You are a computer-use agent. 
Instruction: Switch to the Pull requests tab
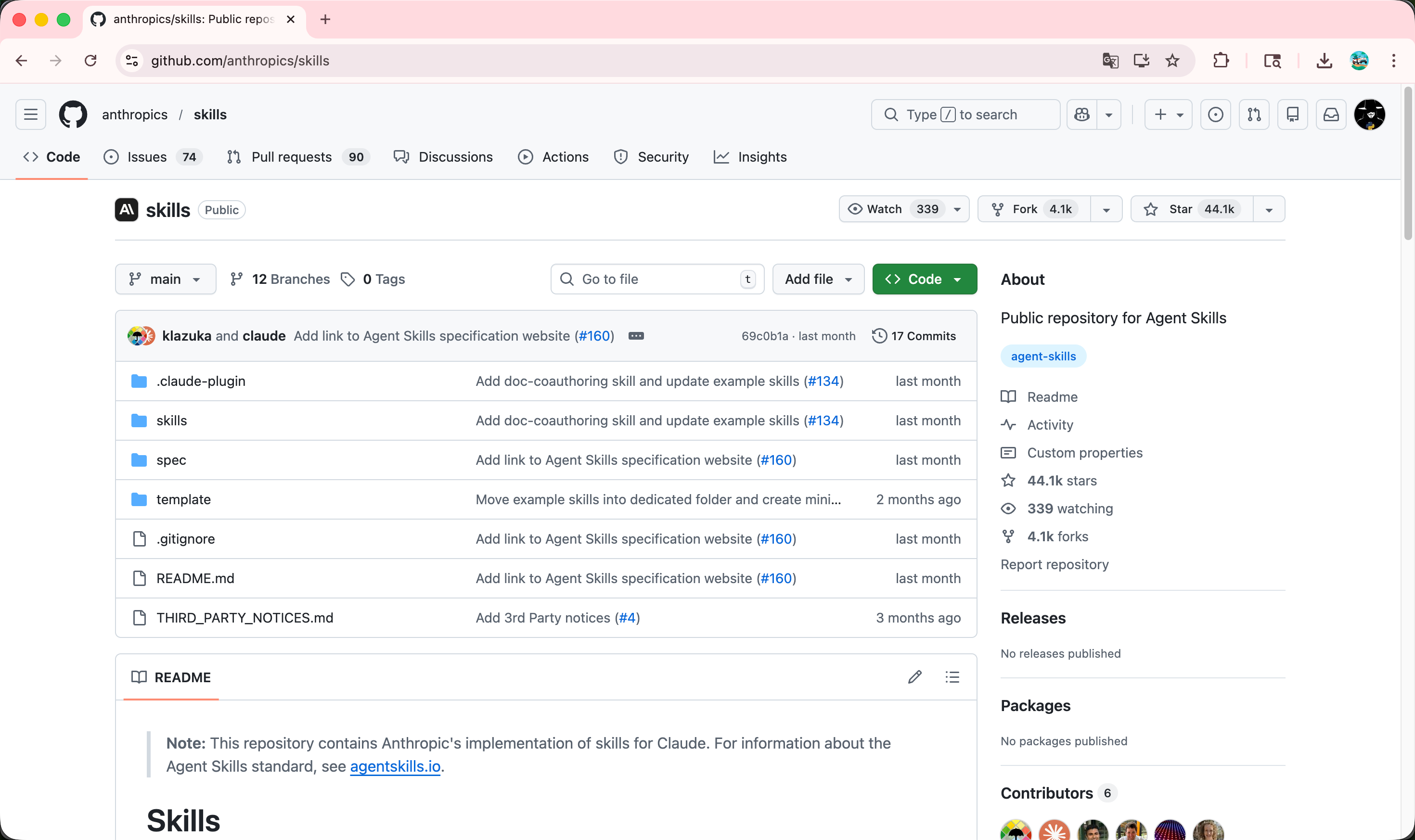291,157
